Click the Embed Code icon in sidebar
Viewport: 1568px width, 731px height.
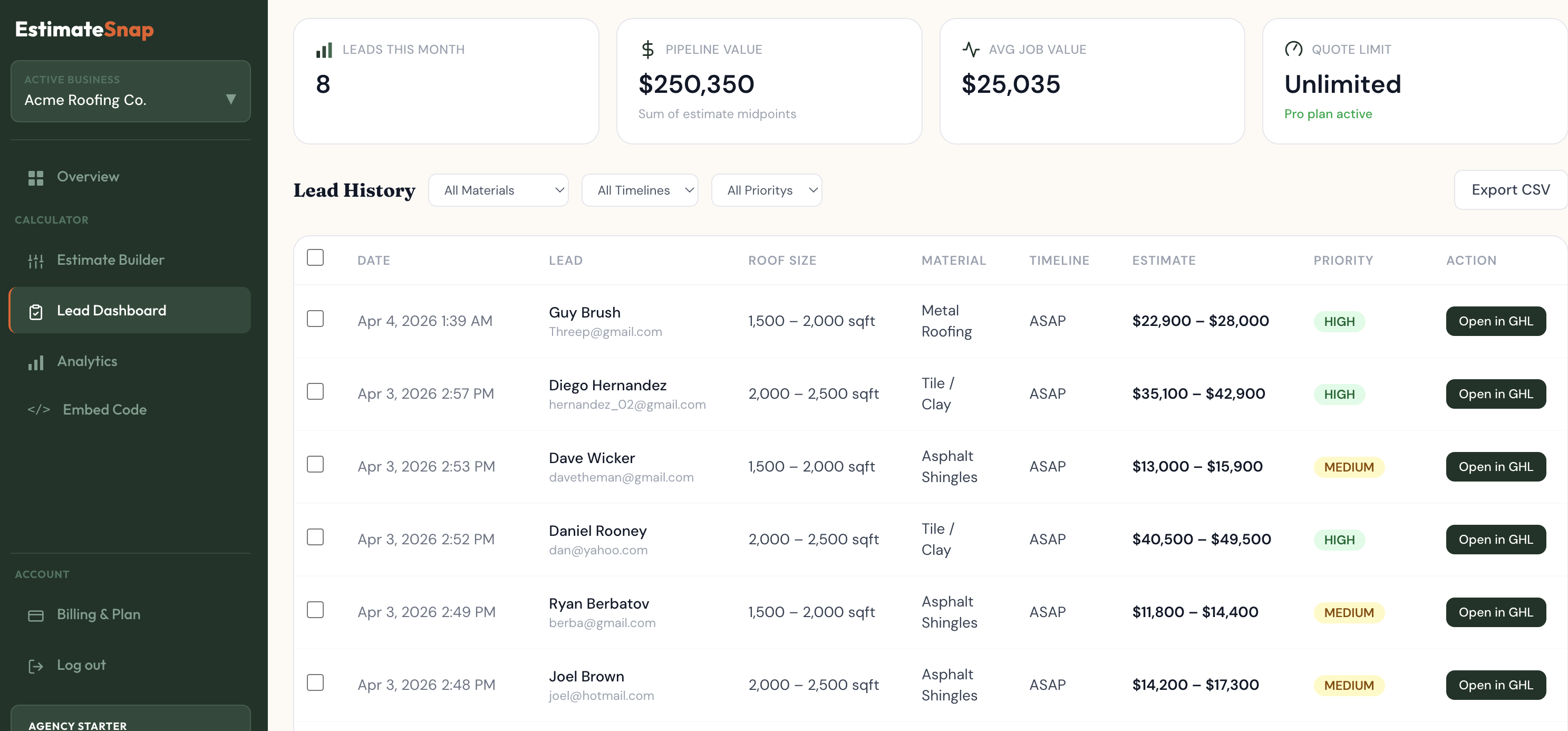pos(39,410)
